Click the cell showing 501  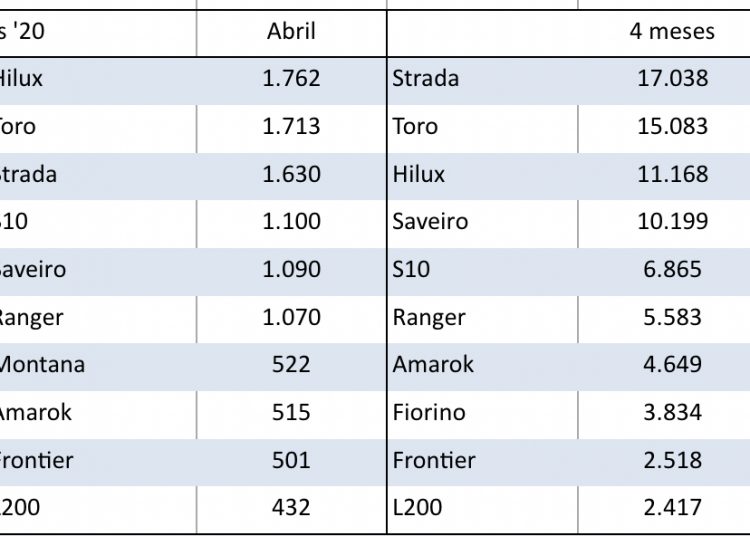pos(291,460)
